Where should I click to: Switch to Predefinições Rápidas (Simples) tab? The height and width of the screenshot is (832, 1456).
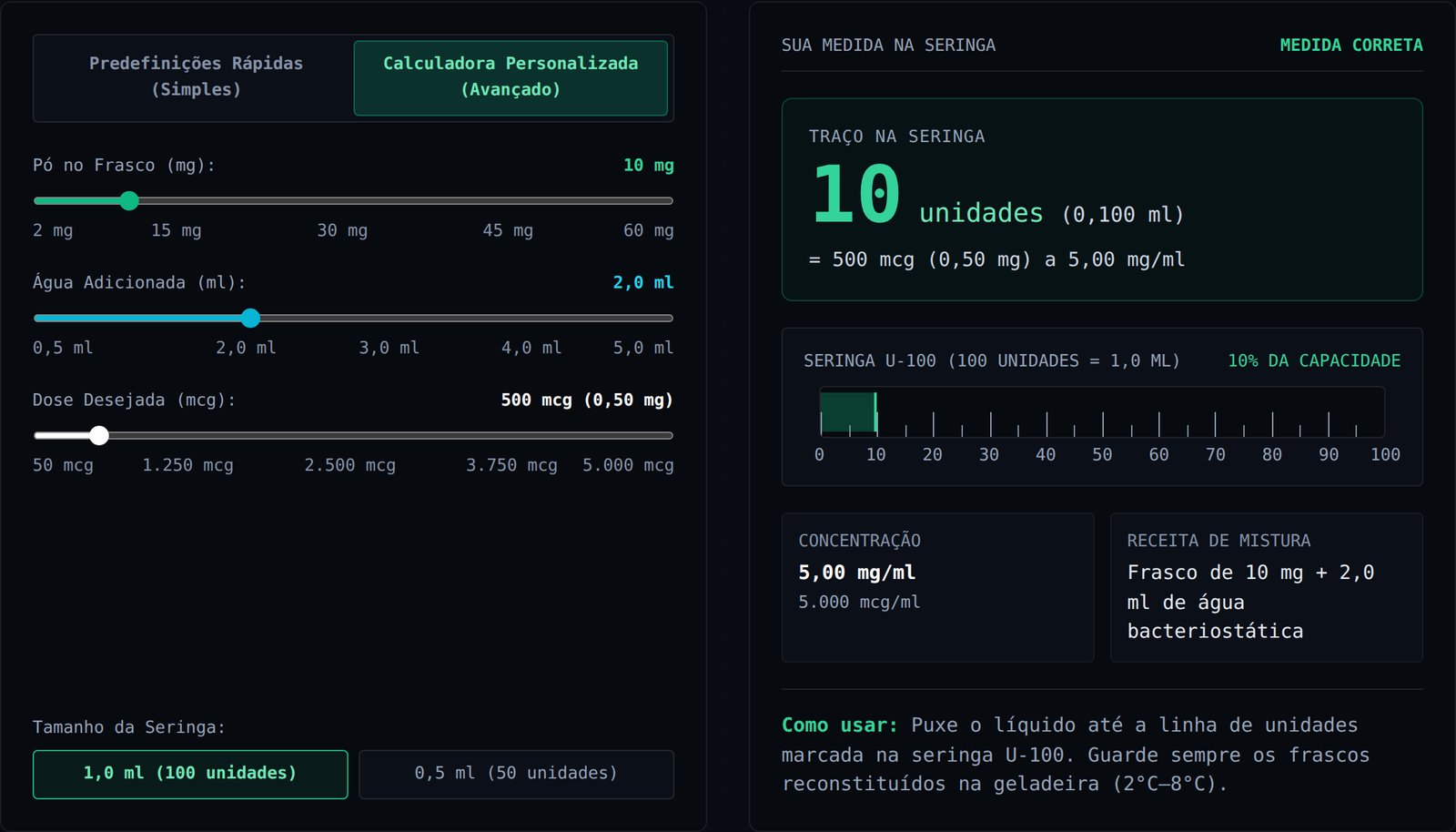point(196,77)
